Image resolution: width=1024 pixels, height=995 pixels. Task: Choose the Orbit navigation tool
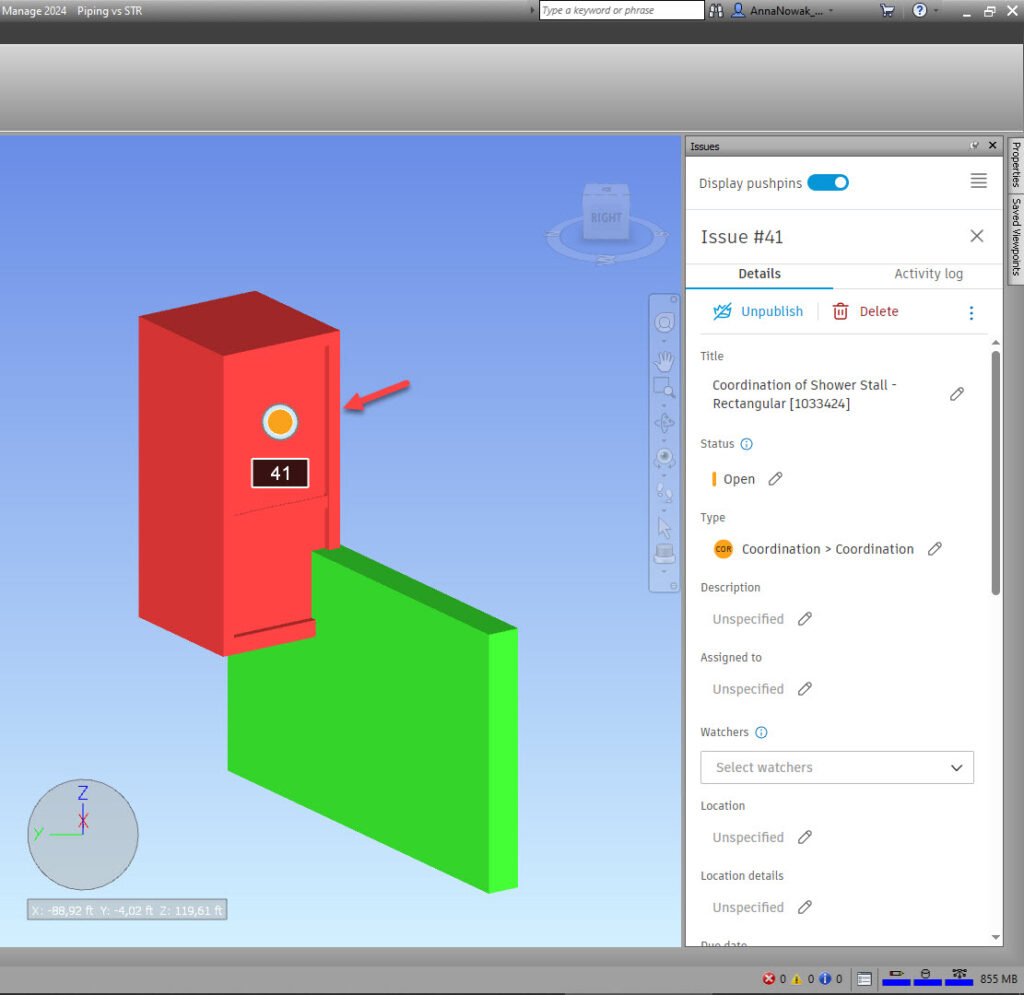[x=665, y=424]
